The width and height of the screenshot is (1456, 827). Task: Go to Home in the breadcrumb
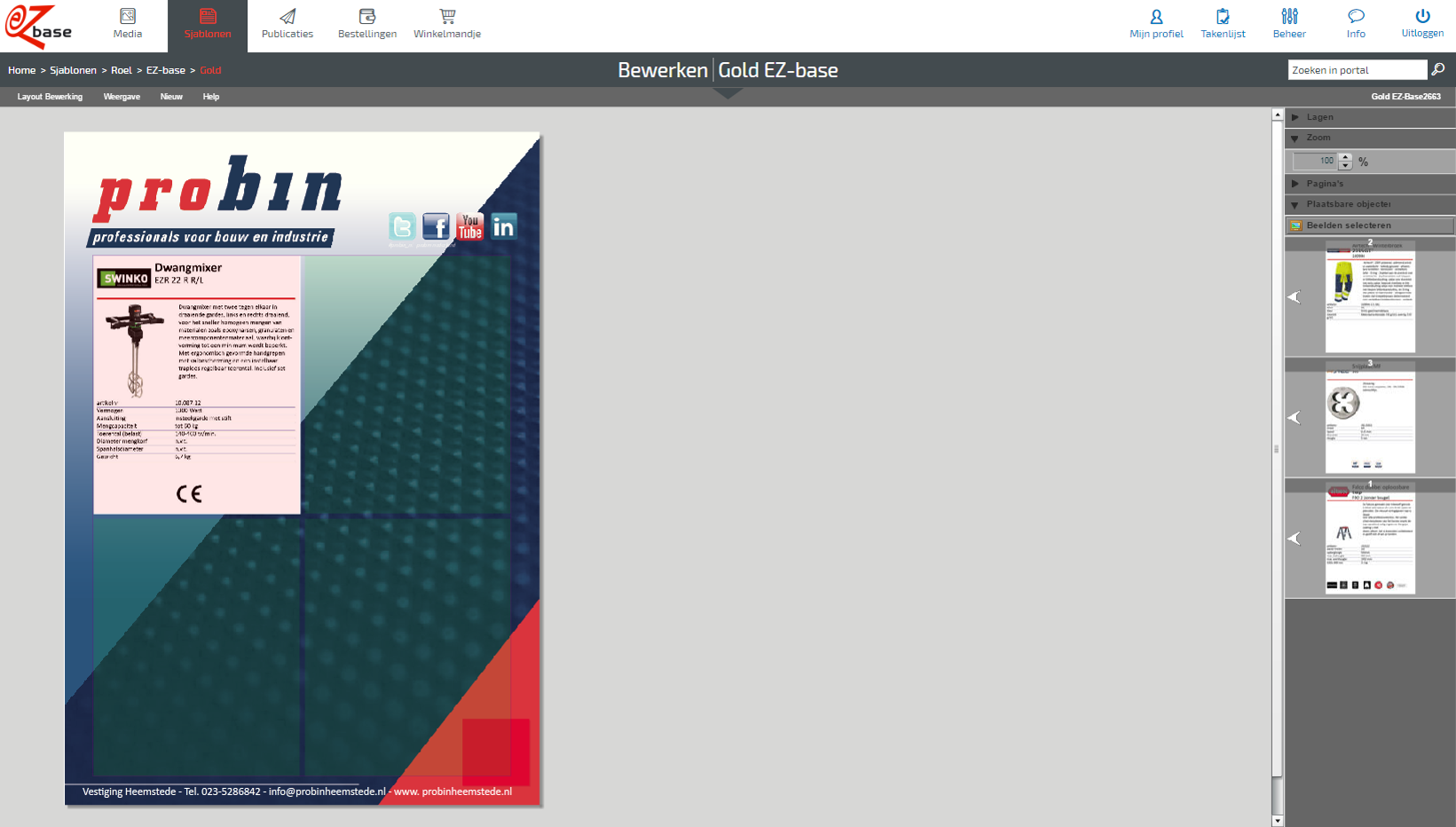[22, 70]
